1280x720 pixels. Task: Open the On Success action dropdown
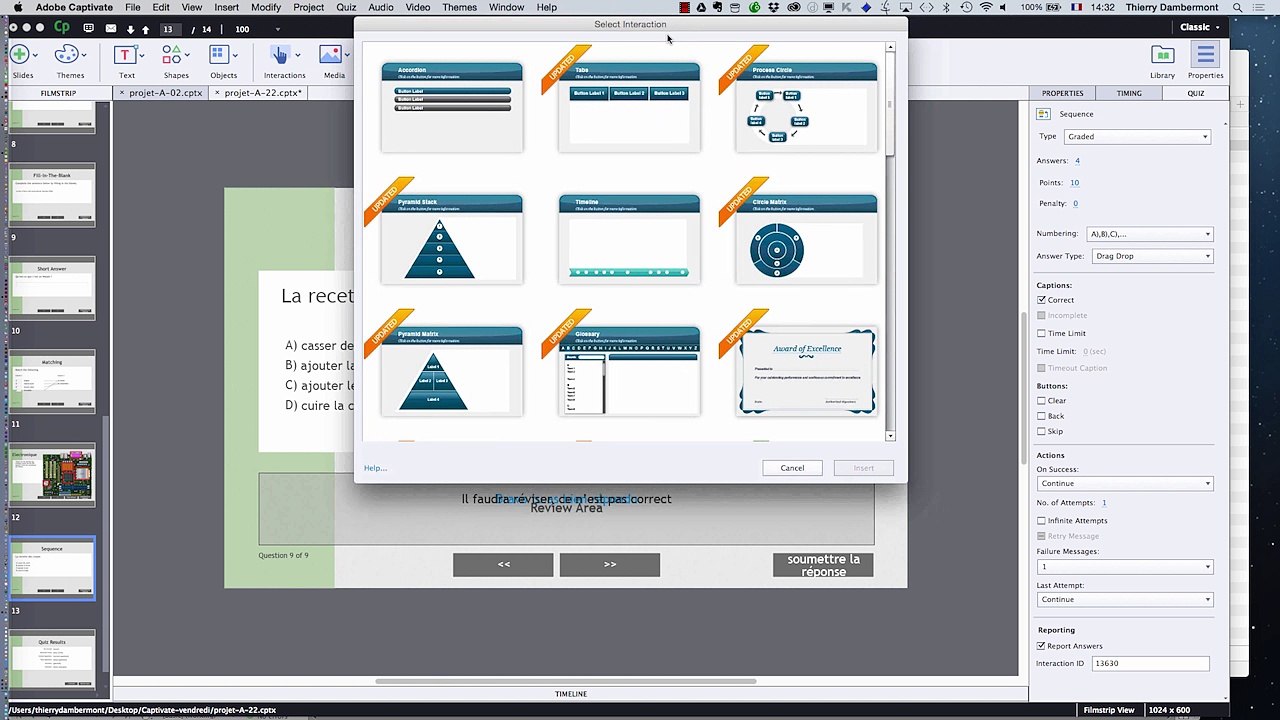(x=1125, y=483)
